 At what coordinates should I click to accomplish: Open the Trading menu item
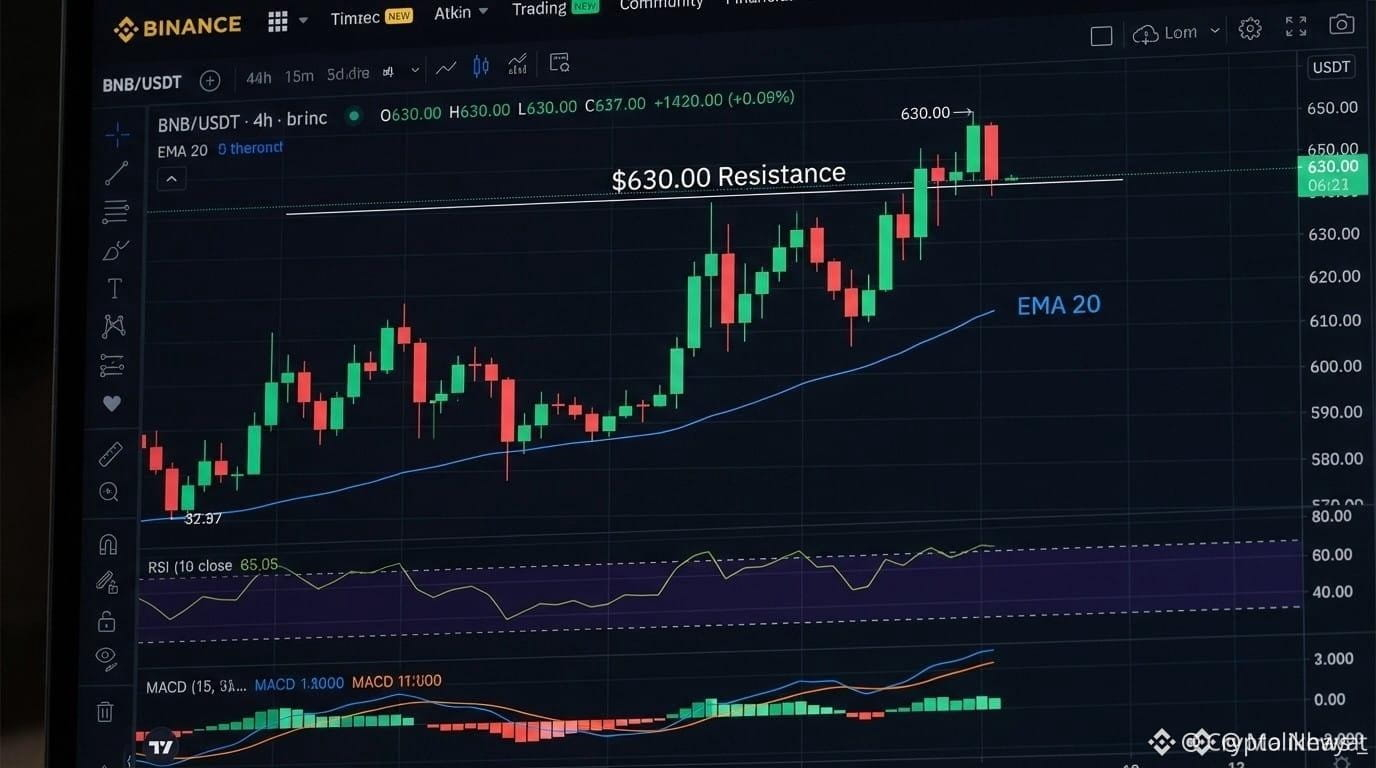point(555,8)
